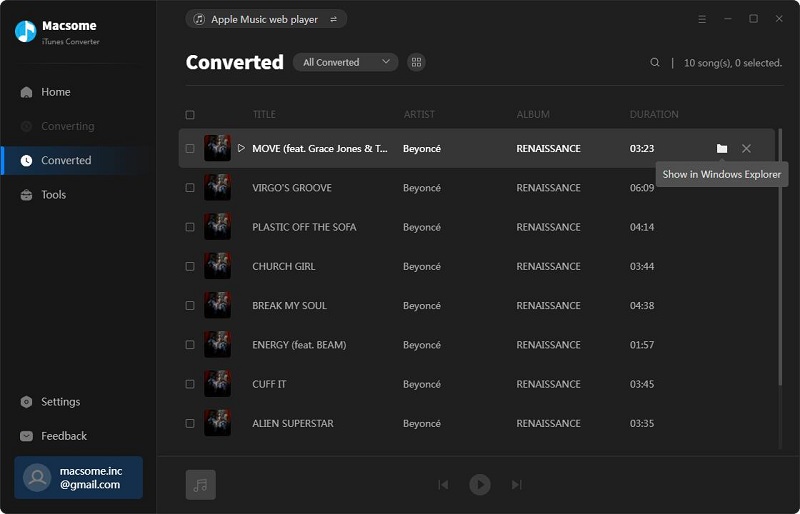
Task: Click album art of MOVE track
Action: pyautogui.click(x=217, y=148)
